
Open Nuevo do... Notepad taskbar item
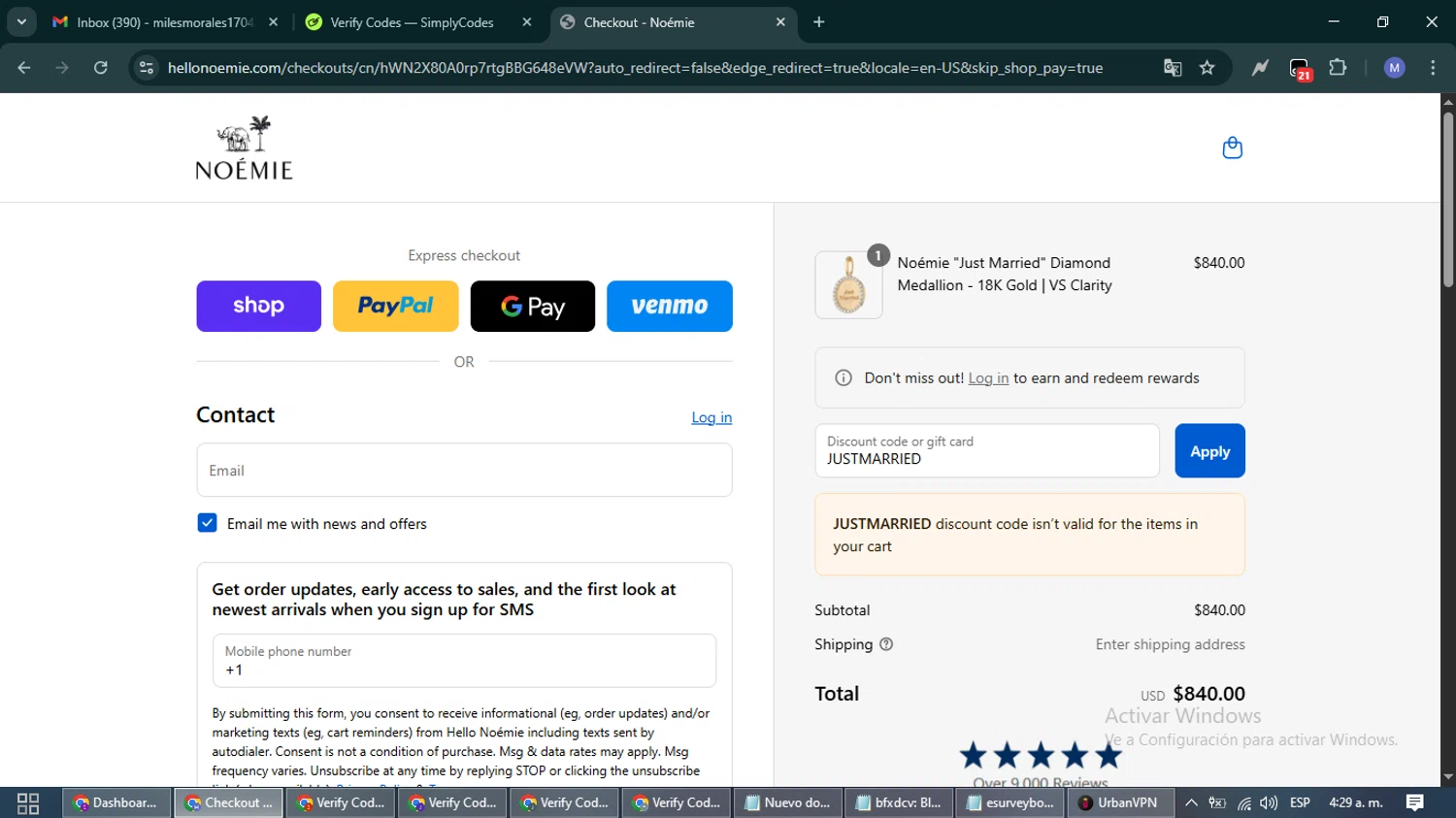(x=786, y=803)
